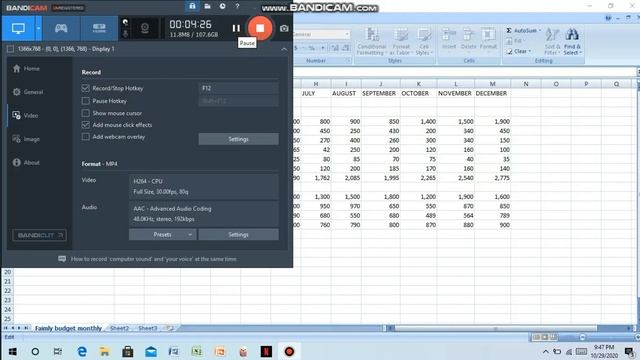This screenshot has height=360, width=640.
Task: Select Bandicam screen recording mode
Action: pyautogui.click(x=18, y=28)
